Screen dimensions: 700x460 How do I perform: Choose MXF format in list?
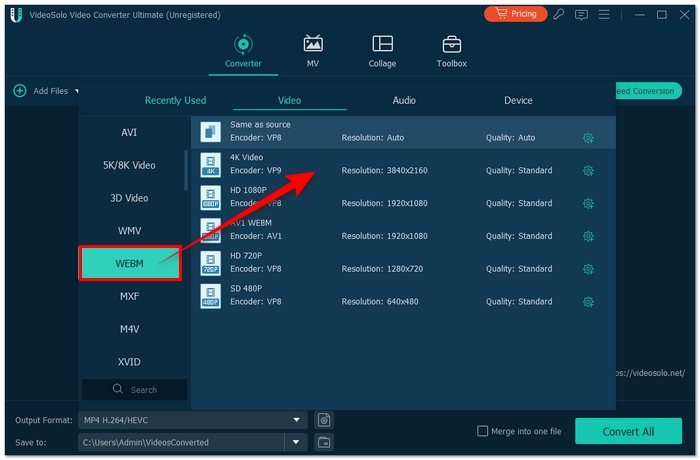[129, 297]
